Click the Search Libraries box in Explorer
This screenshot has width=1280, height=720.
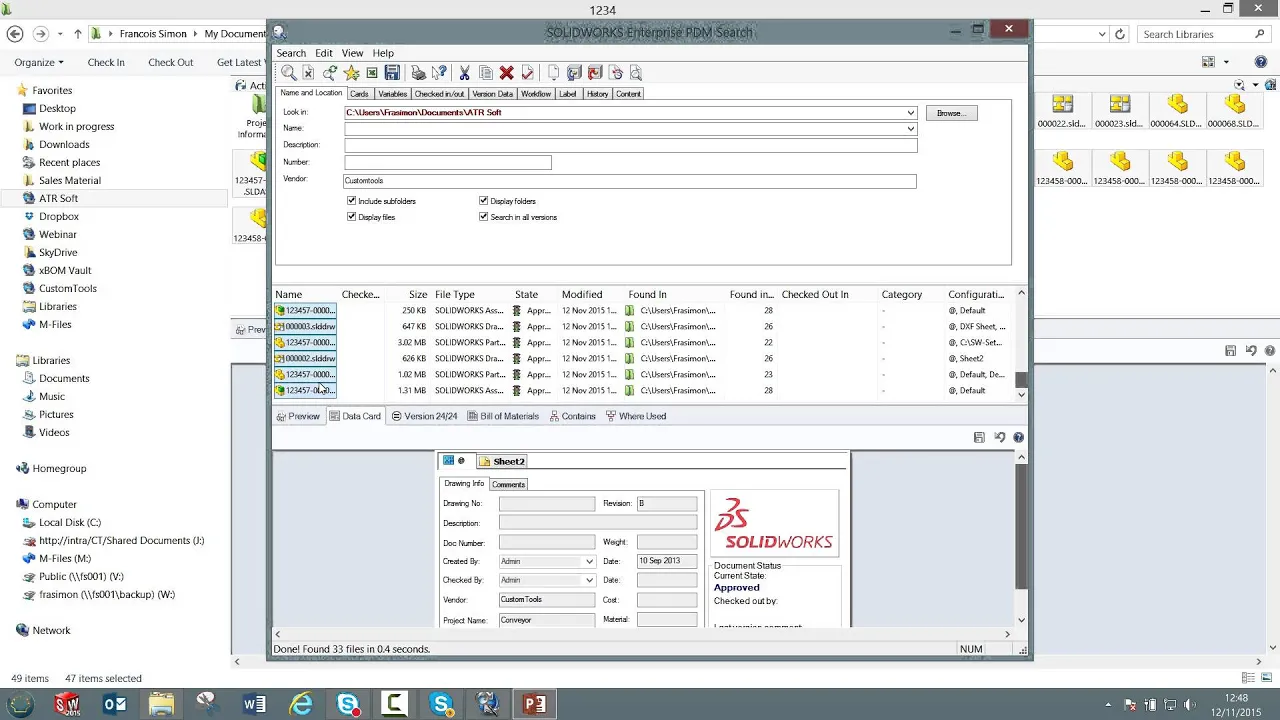(x=1205, y=34)
